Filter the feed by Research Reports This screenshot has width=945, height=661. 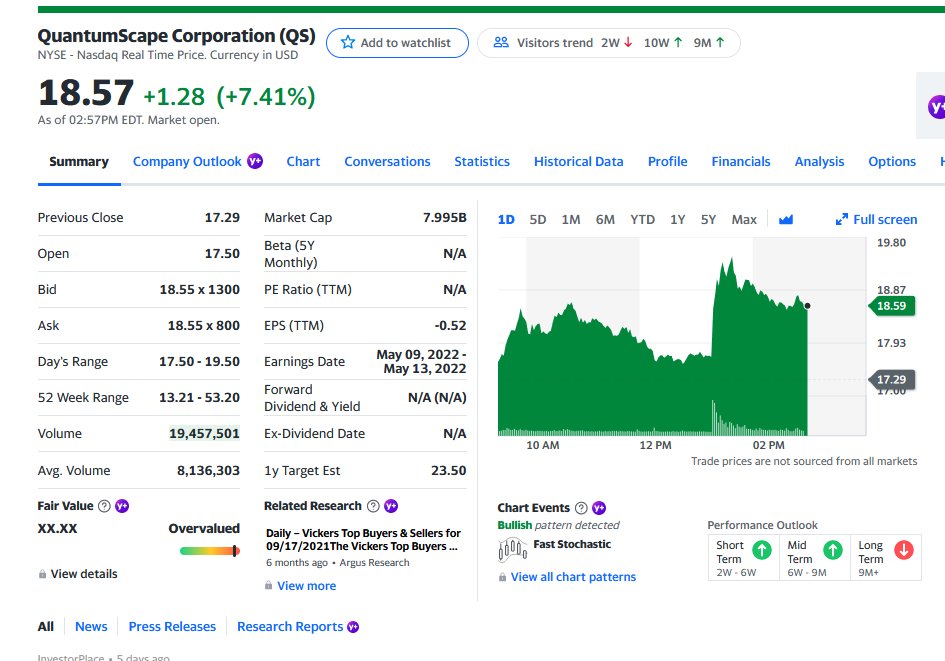pos(290,627)
